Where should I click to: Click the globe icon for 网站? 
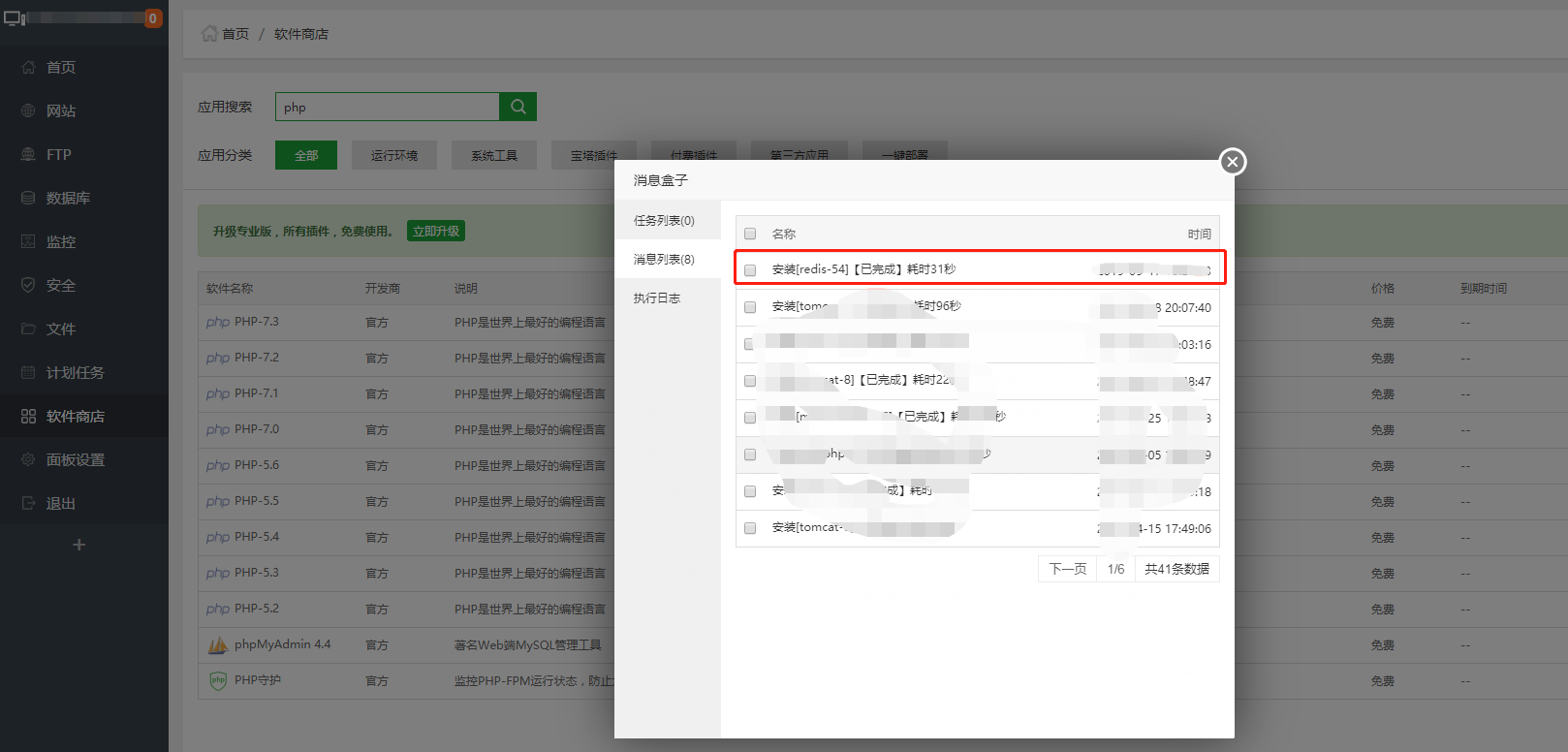click(x=28, y=110)
